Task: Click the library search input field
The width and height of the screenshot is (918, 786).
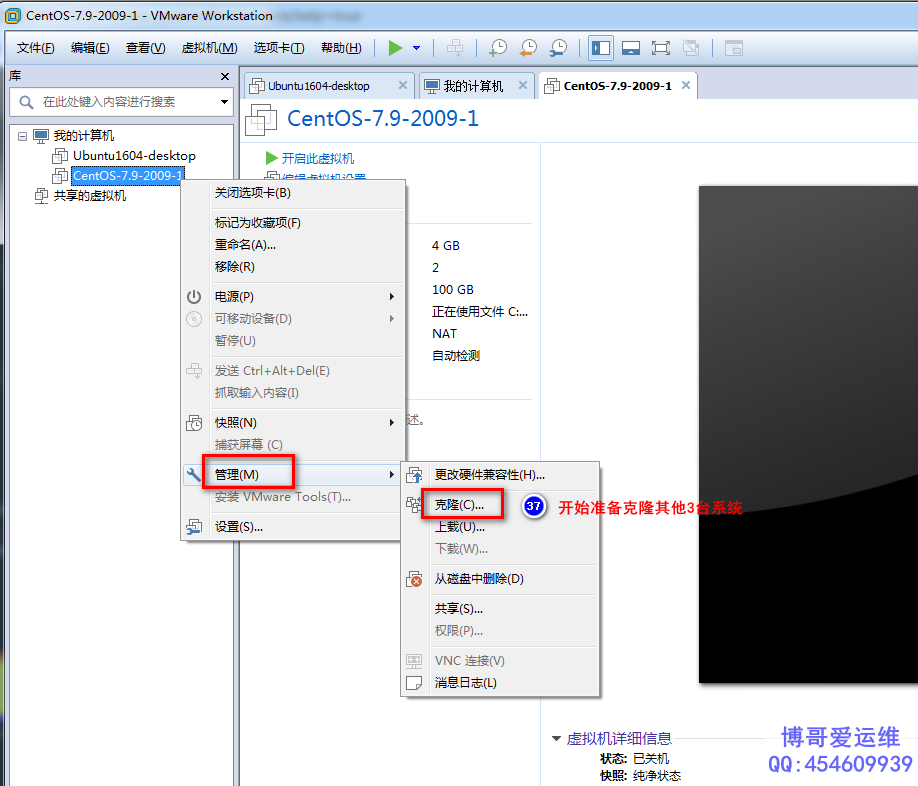Action: pos(123,102)
